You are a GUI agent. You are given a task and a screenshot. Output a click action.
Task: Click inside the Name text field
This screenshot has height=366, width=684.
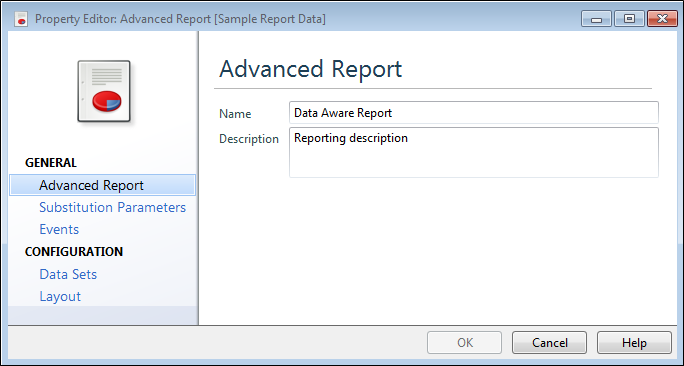(x=474, y=113)
